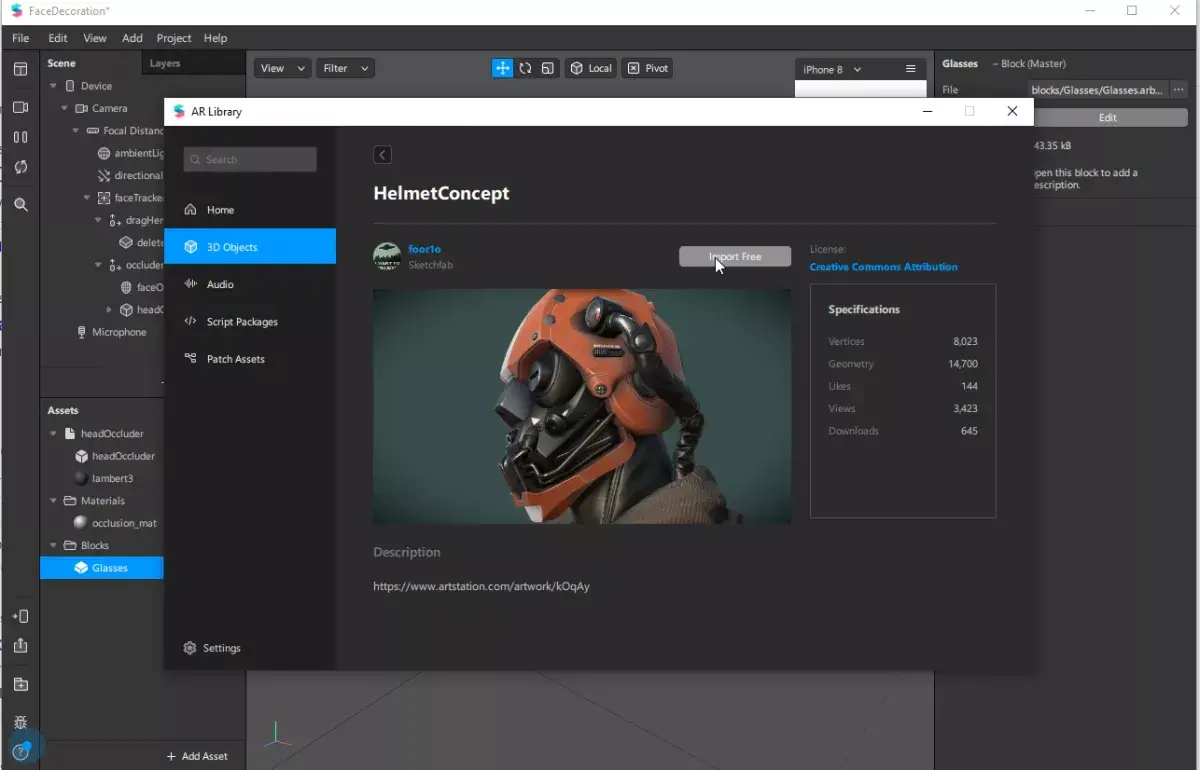
Task: Click the pause icon in left toolbar
Action: 20,137
